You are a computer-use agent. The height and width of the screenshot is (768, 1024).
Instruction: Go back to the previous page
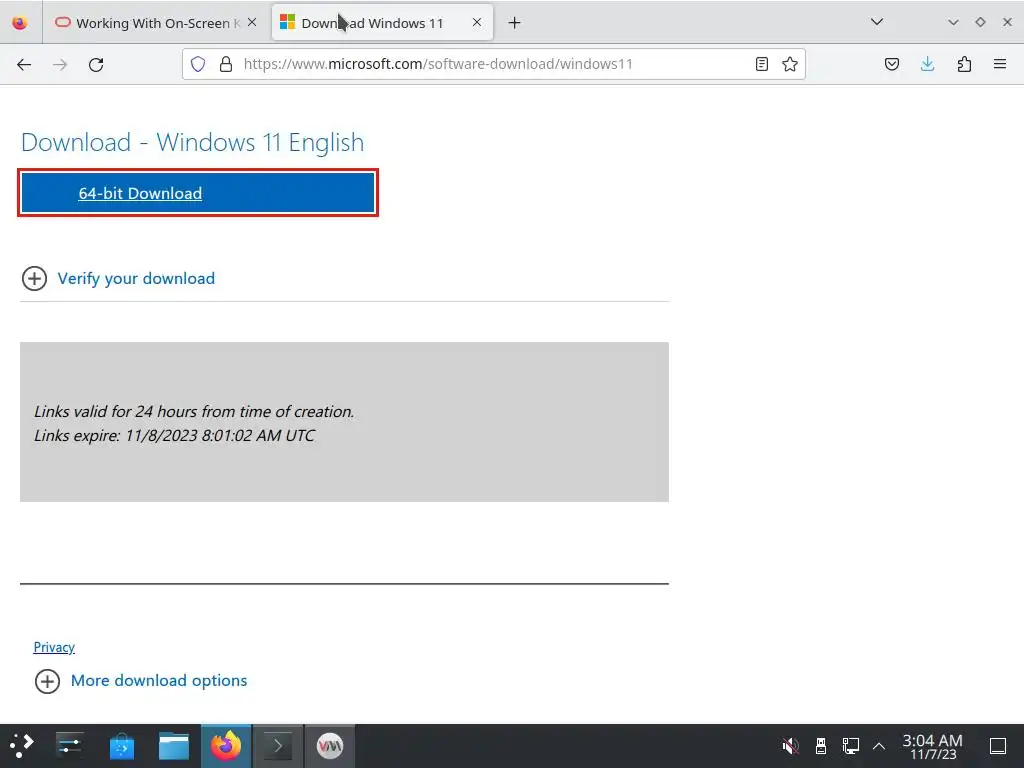click(24, 64)
